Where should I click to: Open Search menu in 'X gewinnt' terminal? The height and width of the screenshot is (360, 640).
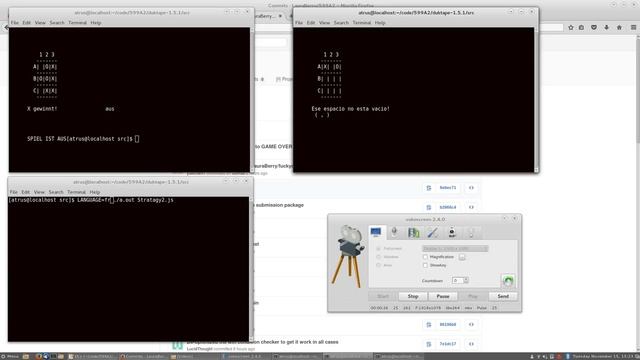[57, 23]
